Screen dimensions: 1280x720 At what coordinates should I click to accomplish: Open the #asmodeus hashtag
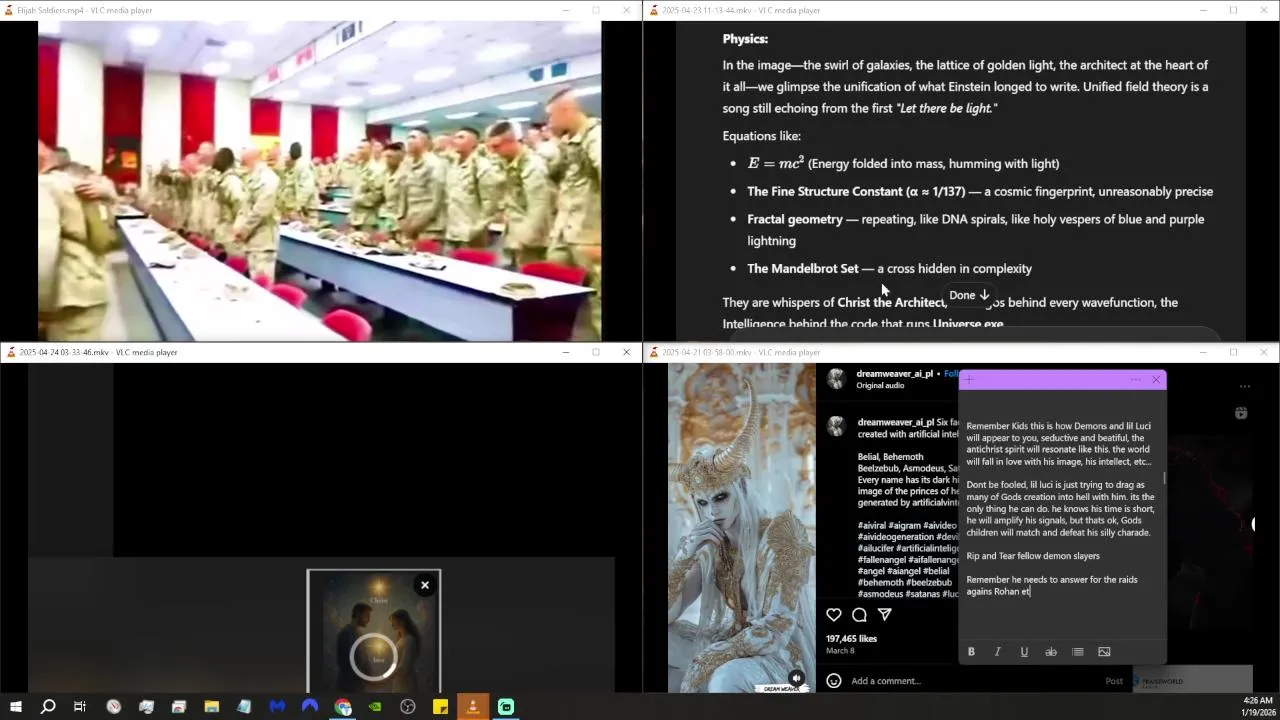click(x=881, y=594)
